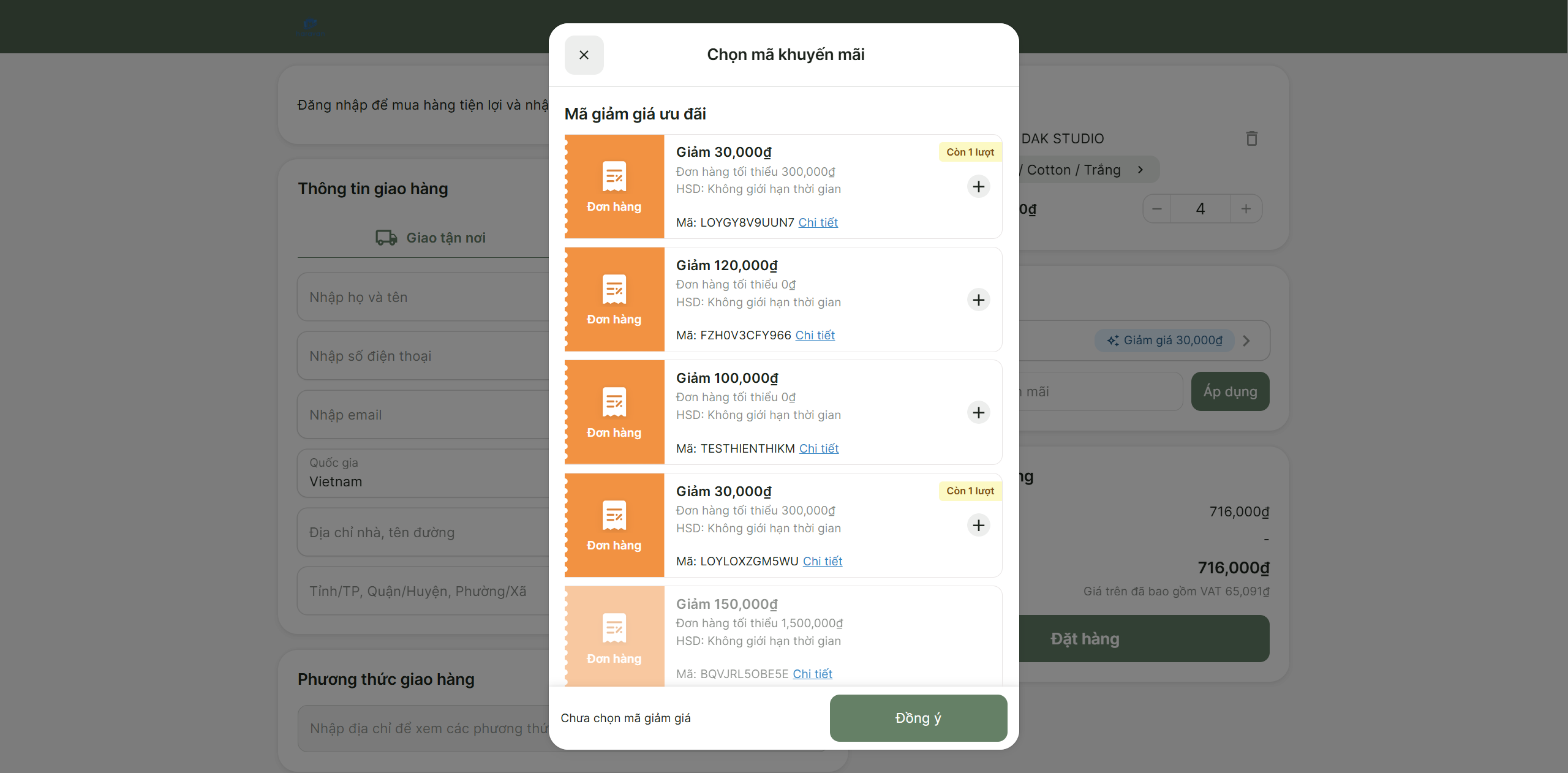This screenshot has width=1568, height=773.
Task: Open Chi tiết for LOYGY8V9UUN7 code
Action: [818, 222]
